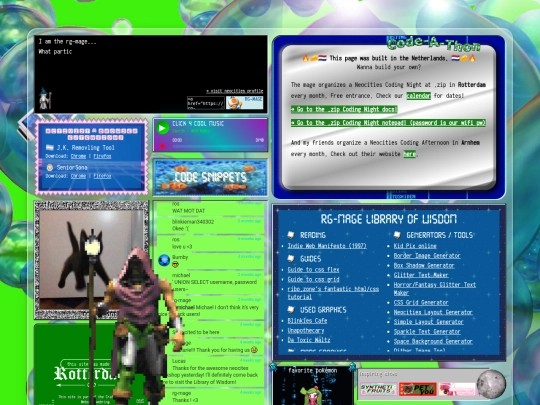Open Glitter Text Maker link
The image size is (540, 405).
pyautogui.click(x=421, y=275)
